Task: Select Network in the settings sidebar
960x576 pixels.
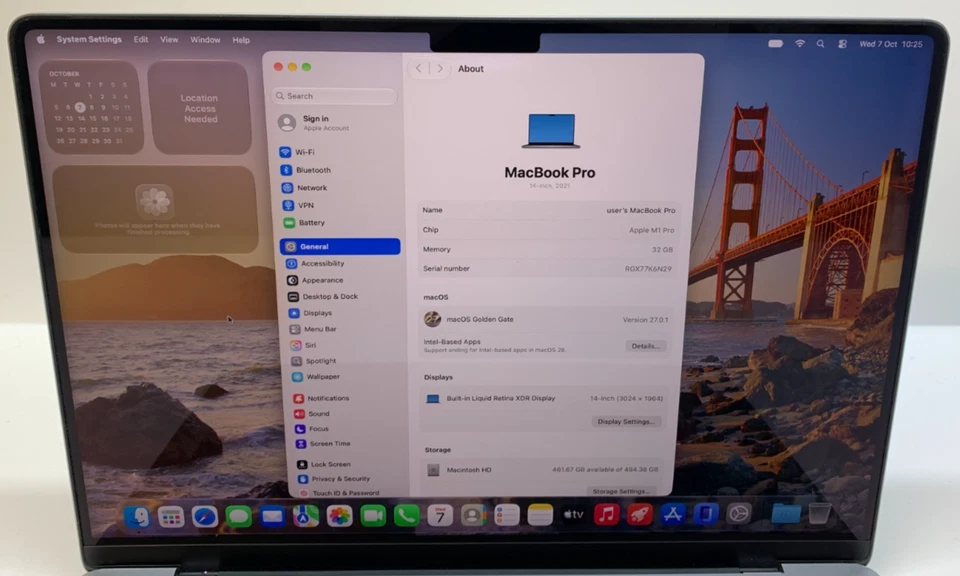Action: coord(304,188)
